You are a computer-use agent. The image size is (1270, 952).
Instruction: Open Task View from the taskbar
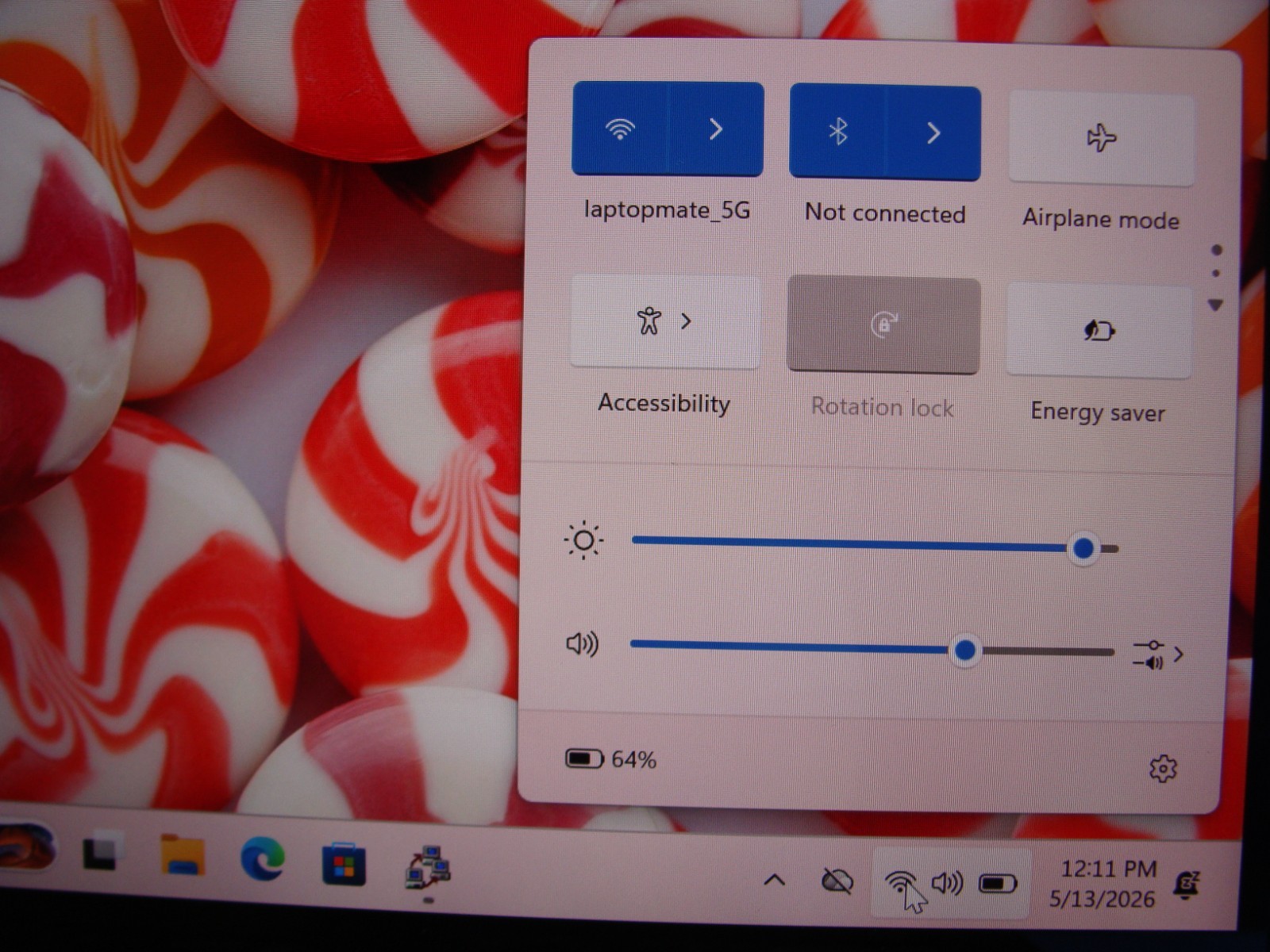[103, 851]
